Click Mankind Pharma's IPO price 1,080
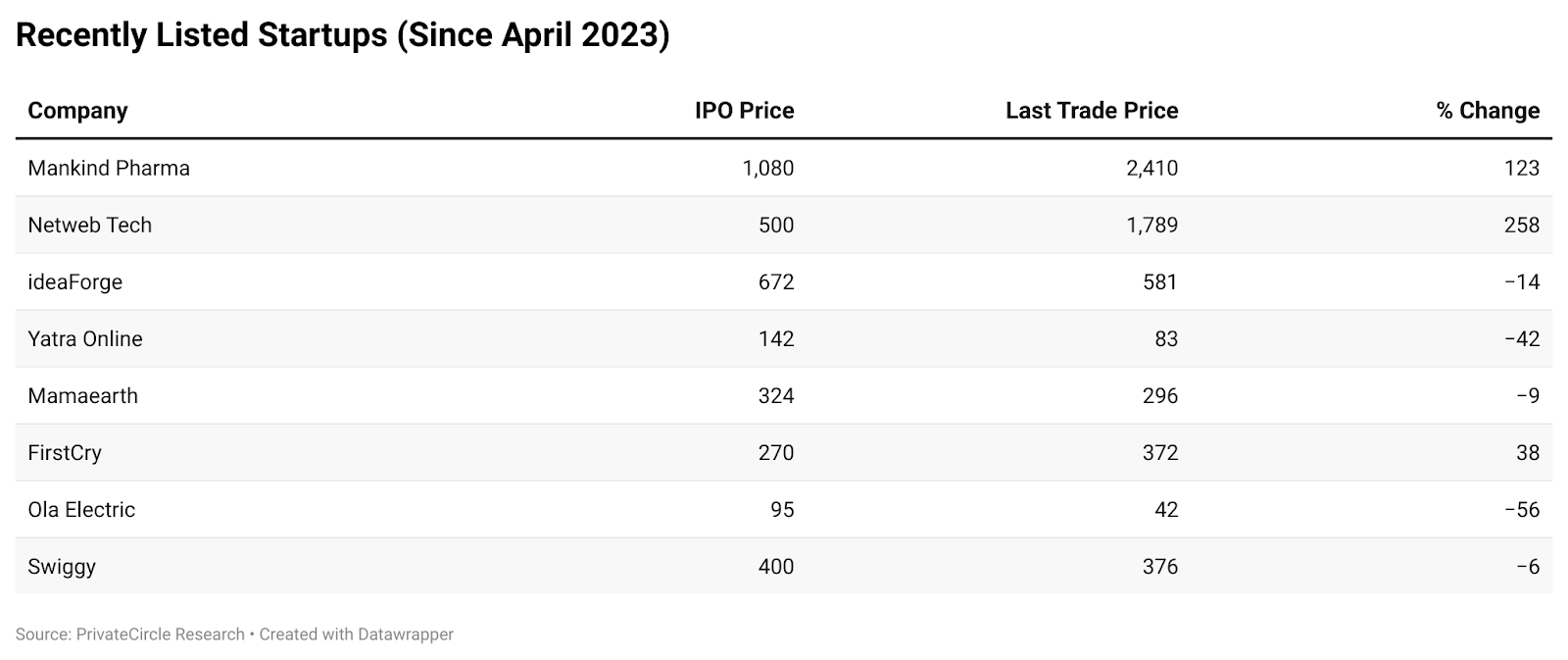 tap(768, 168)
